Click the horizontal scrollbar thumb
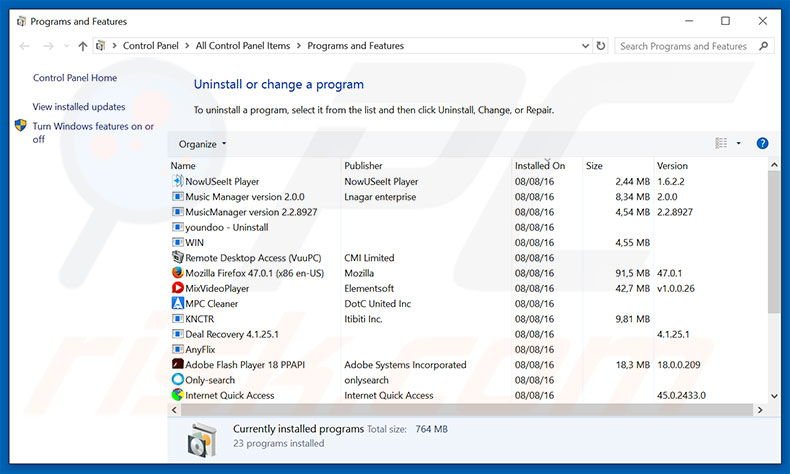This screenshot has width=790, height=474. coord(467,410)
